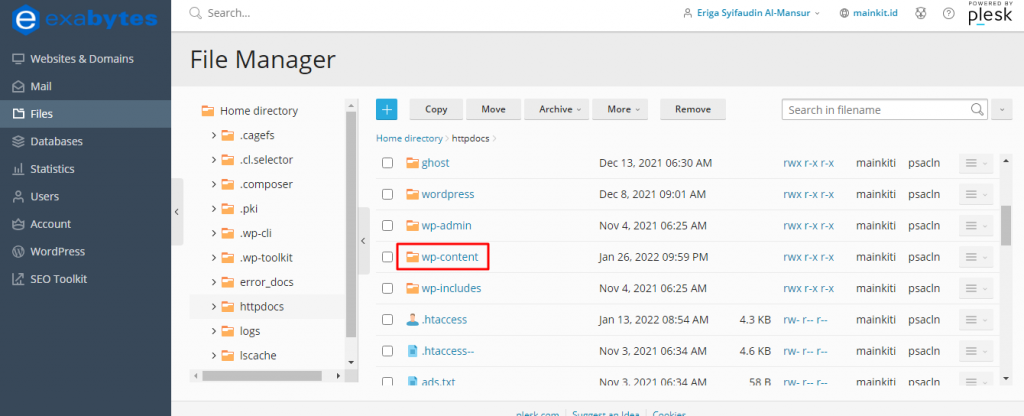Collapse the directory tree panel arrow
This screenshot has height=416, width=1024.
pyautogui.click(x=364, y=241)
